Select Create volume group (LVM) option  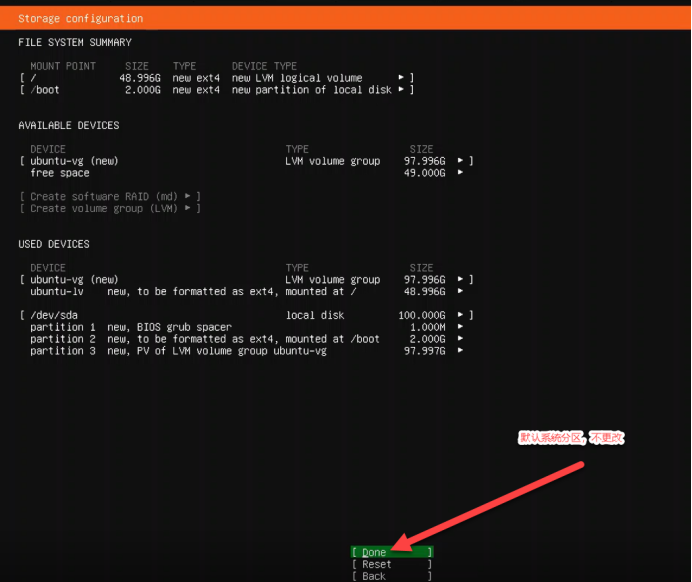pos(110,208)
